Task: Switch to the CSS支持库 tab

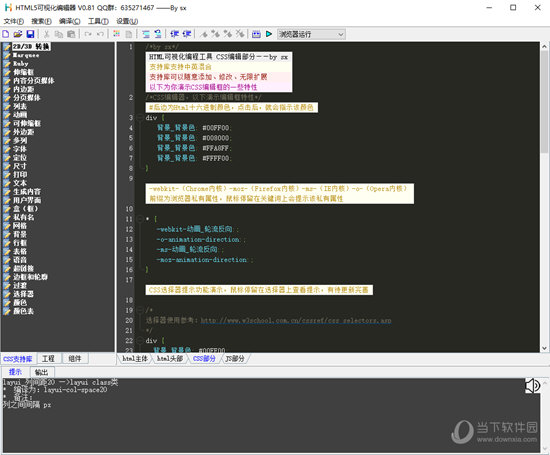Action: click(18, 359)
